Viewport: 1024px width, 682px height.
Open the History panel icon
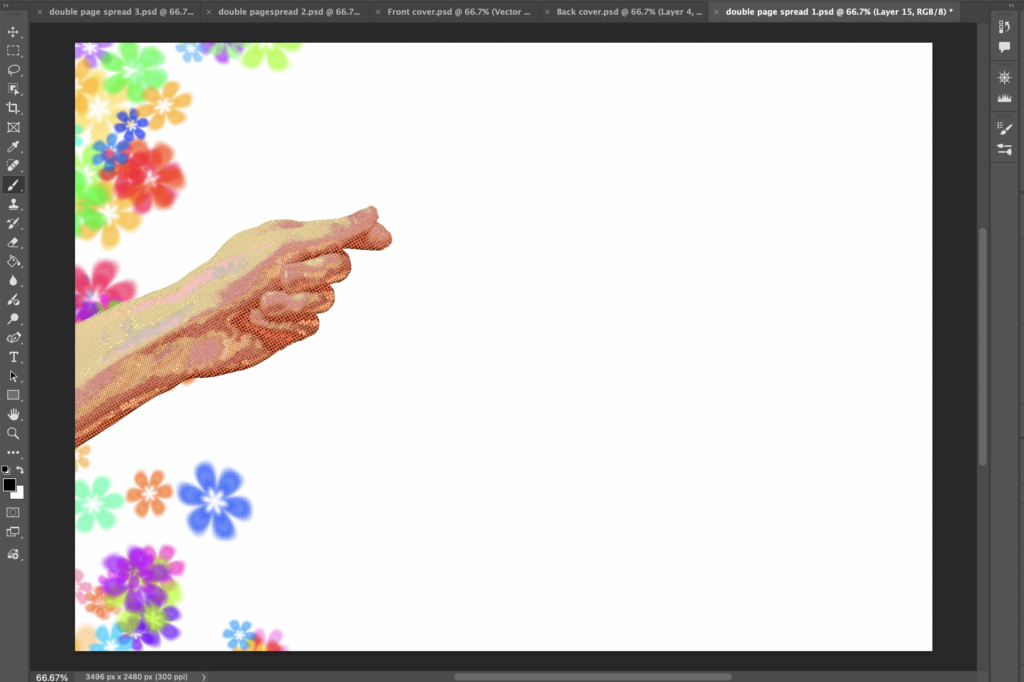[1005, 27]
